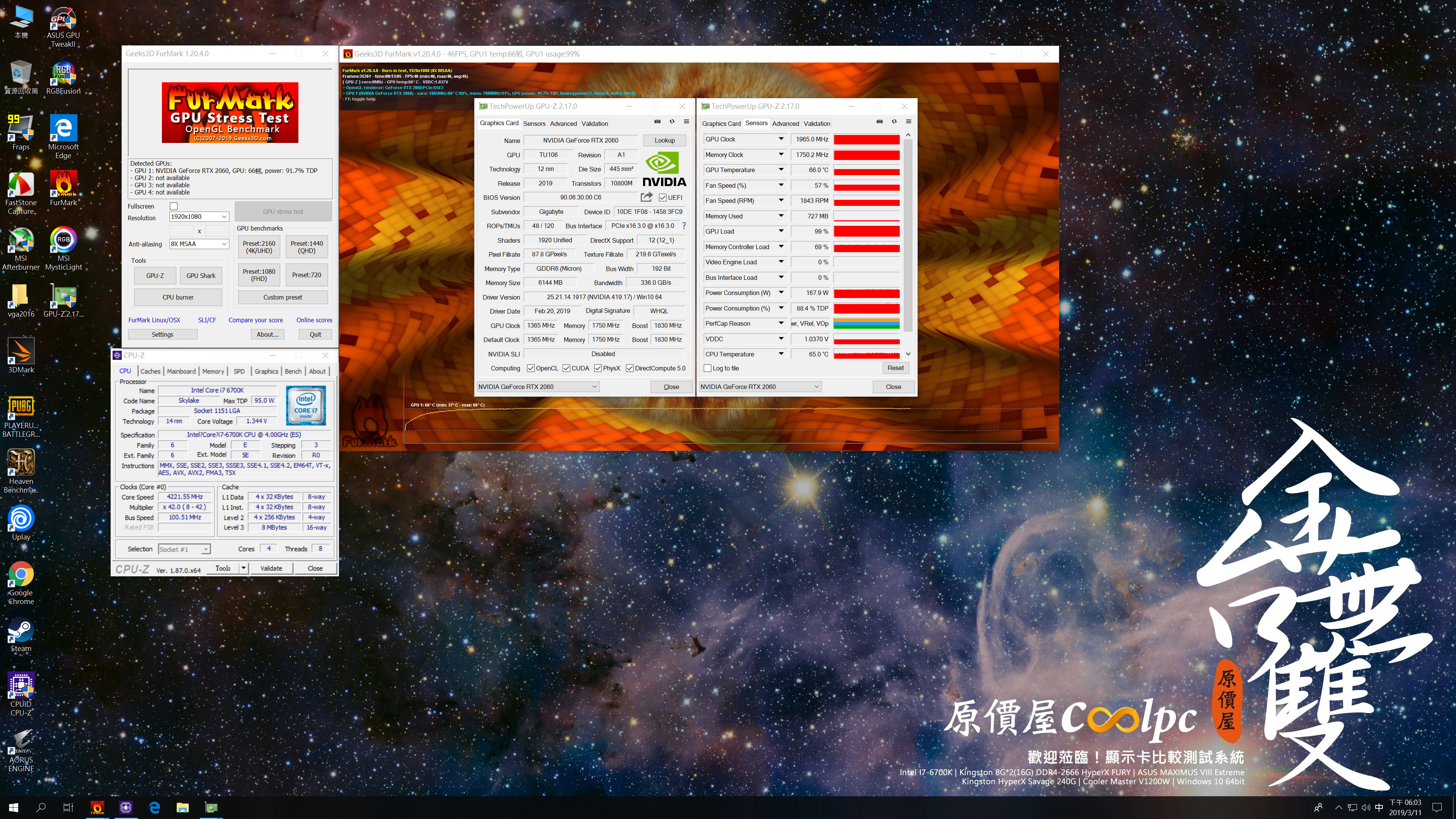
Task: Open PUBG desktop shortcut
Action: pos(21,417)
